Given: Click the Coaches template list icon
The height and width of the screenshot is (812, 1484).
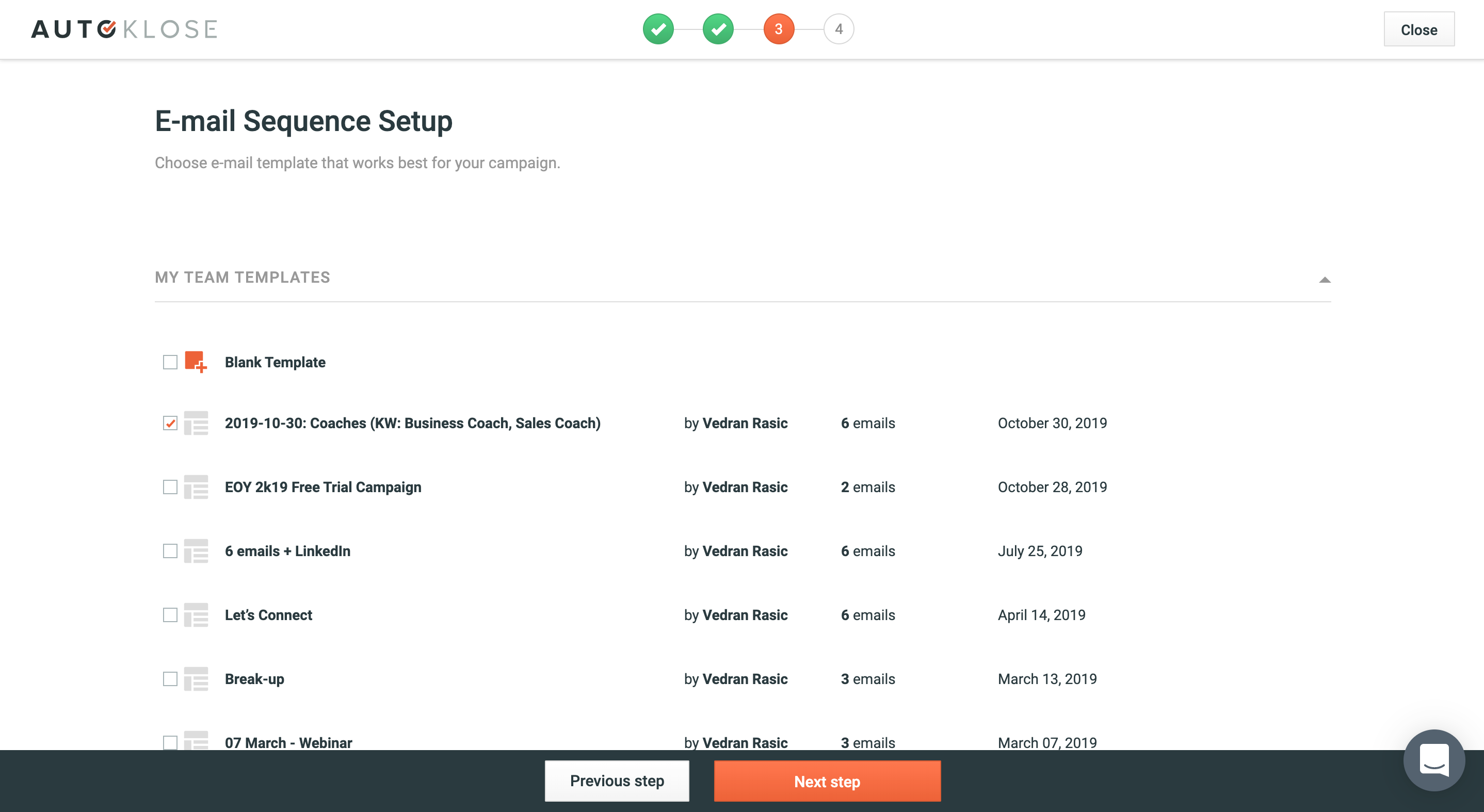Looking at the screenshot, I should (x=196, y=423).
